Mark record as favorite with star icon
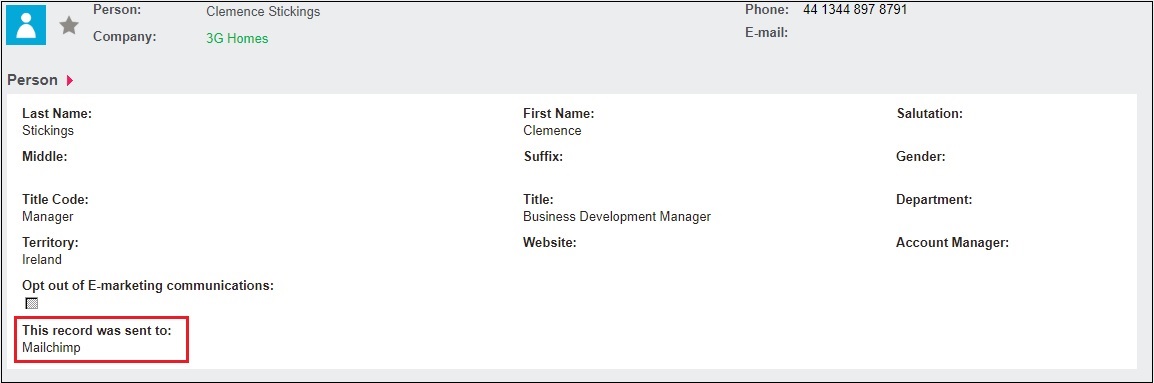The height and width of the screenshot is (383, 1154). point(69,26)
